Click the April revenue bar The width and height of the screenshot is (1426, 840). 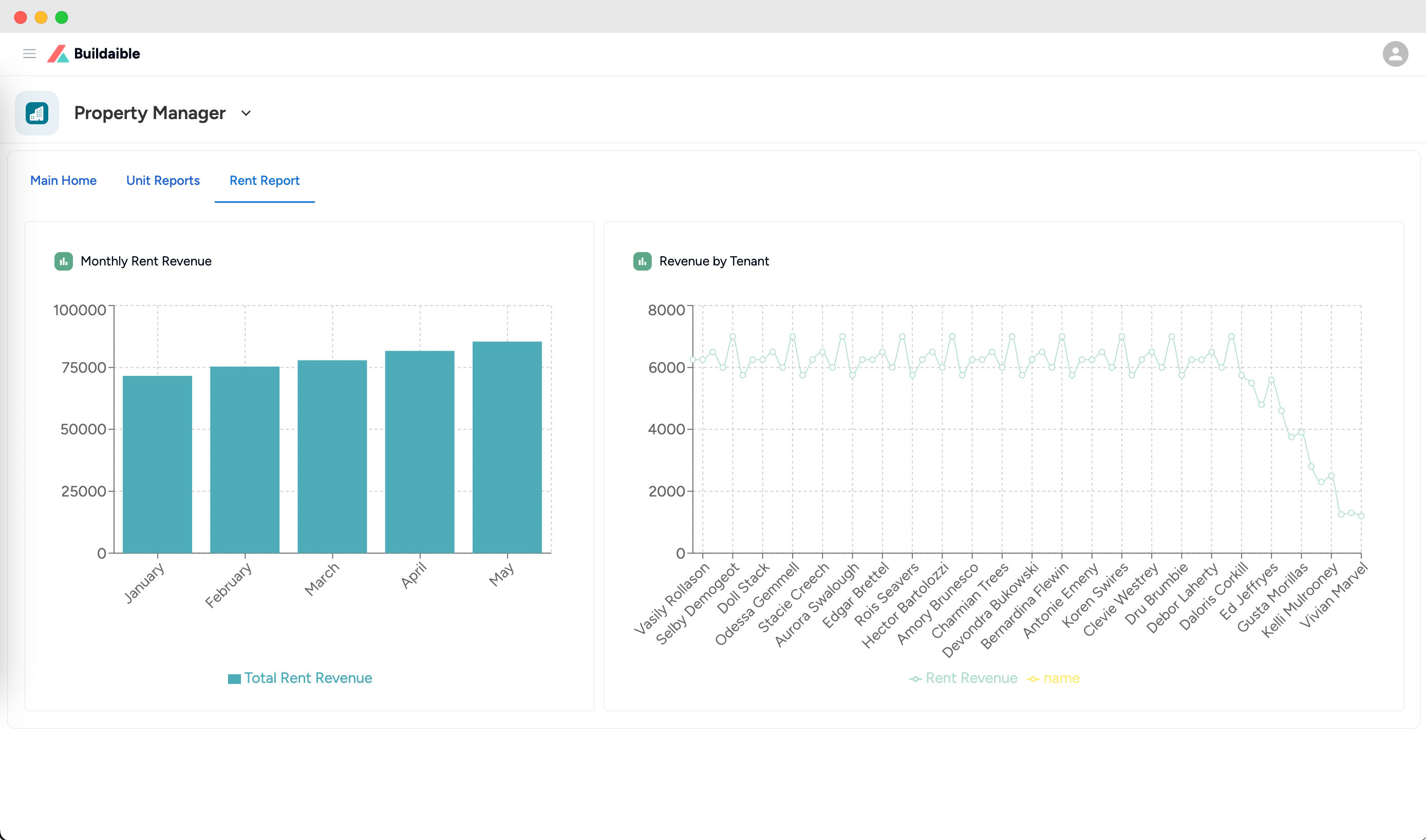point(420,452)
